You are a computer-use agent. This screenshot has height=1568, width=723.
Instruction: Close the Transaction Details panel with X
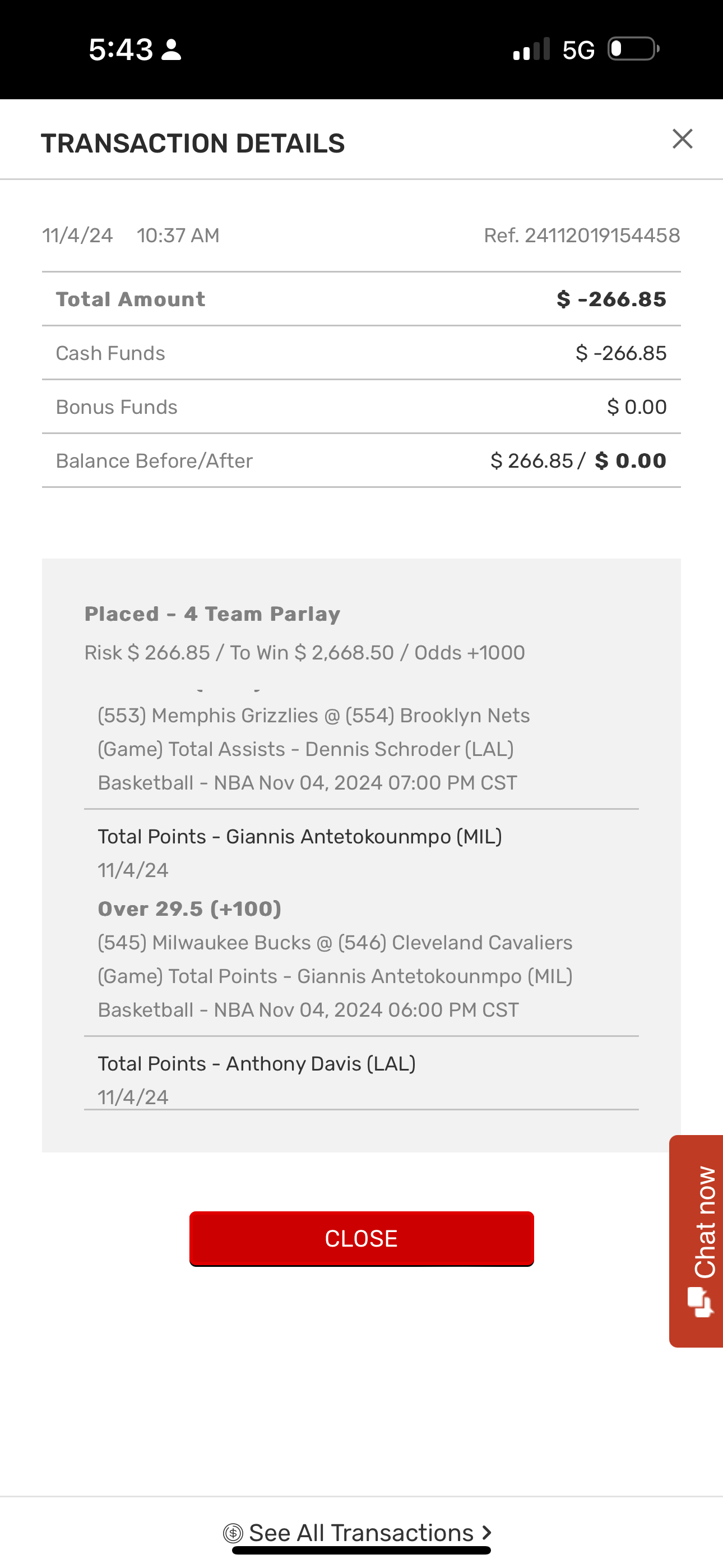coord(682,140)
